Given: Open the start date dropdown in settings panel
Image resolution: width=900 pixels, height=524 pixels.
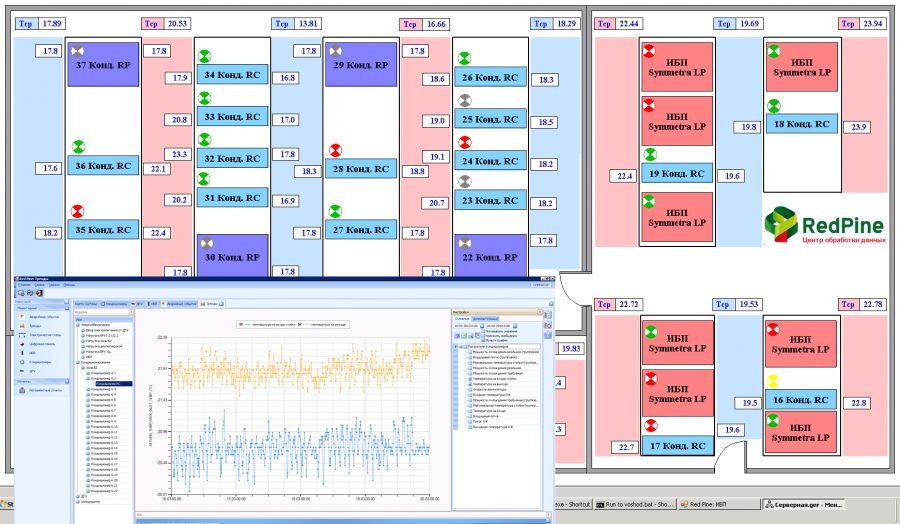Looking at the screenshot, I should pos(482,326).
